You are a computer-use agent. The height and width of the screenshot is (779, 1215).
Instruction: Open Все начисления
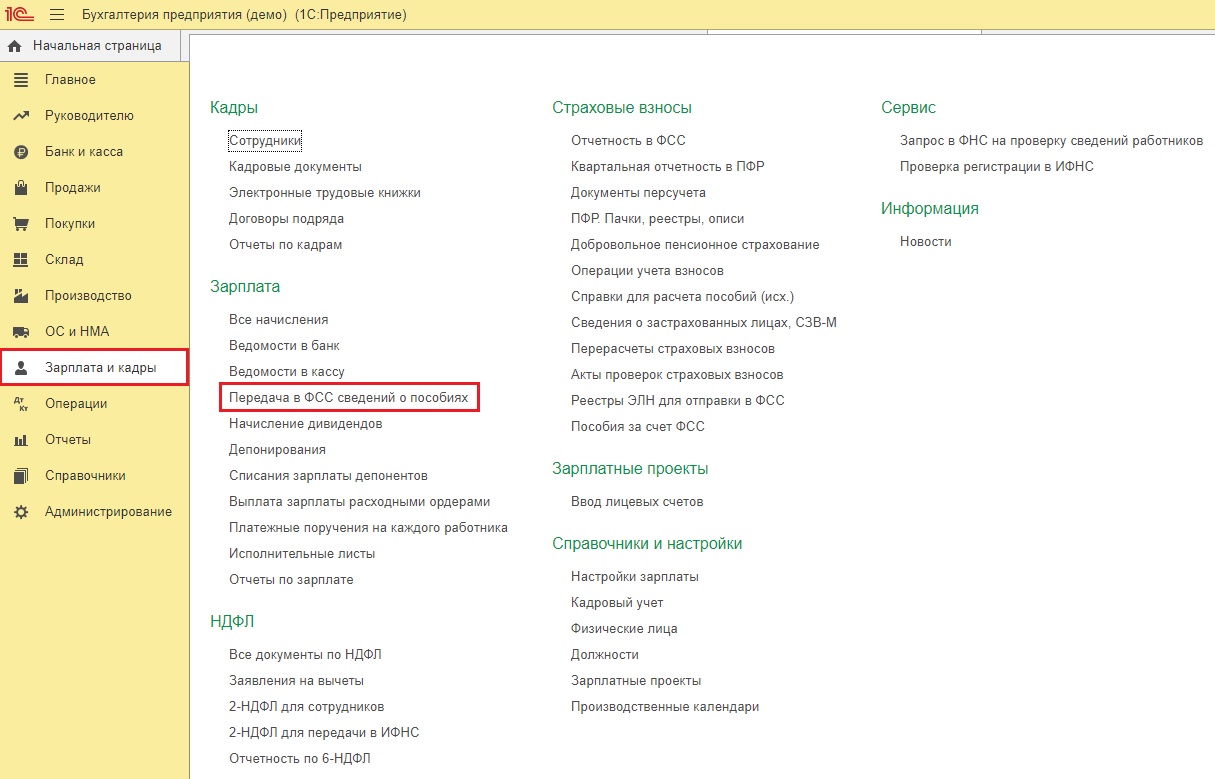[x=278, y=320]
